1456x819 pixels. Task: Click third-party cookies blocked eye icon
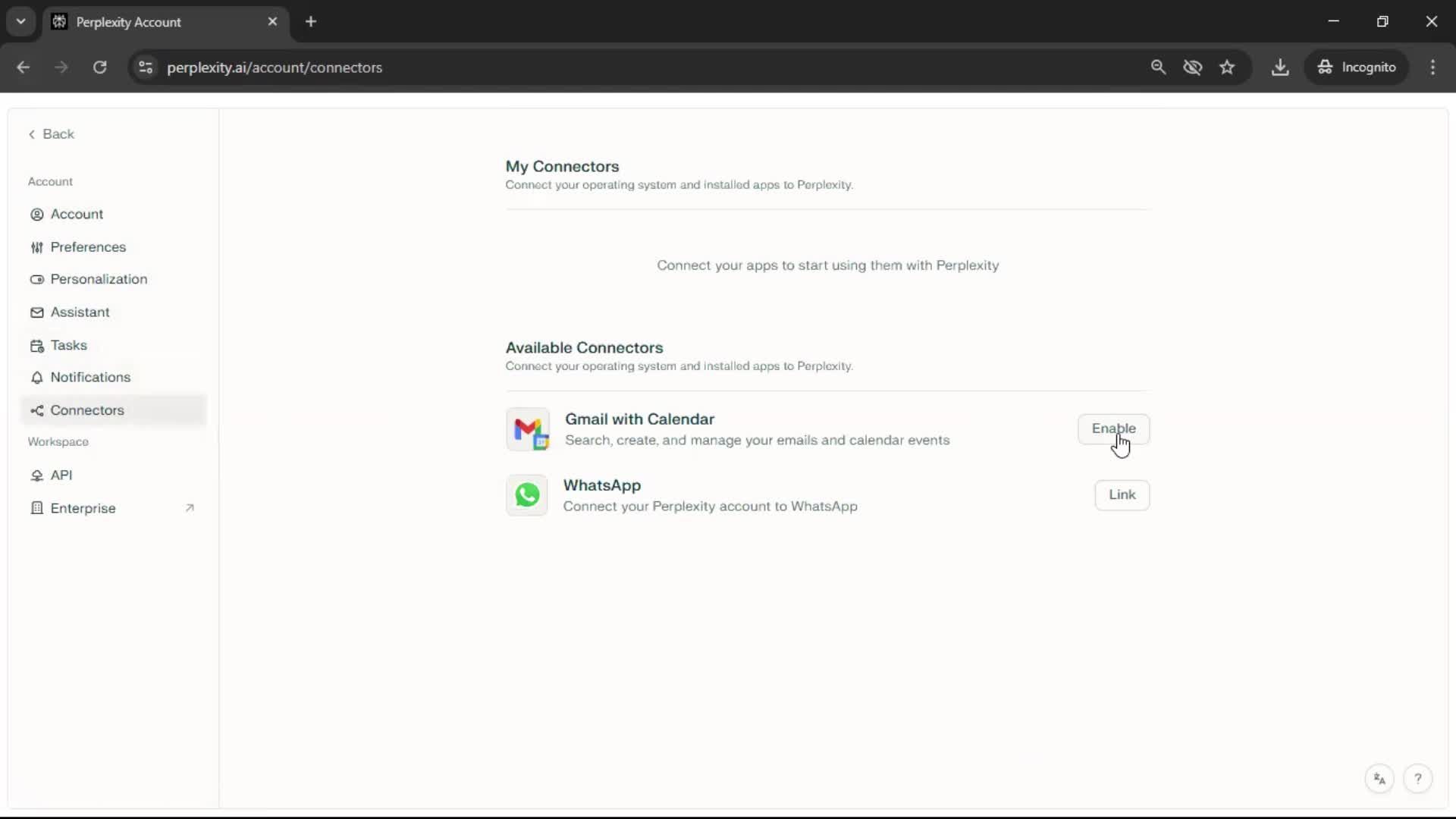[1193, 67]
